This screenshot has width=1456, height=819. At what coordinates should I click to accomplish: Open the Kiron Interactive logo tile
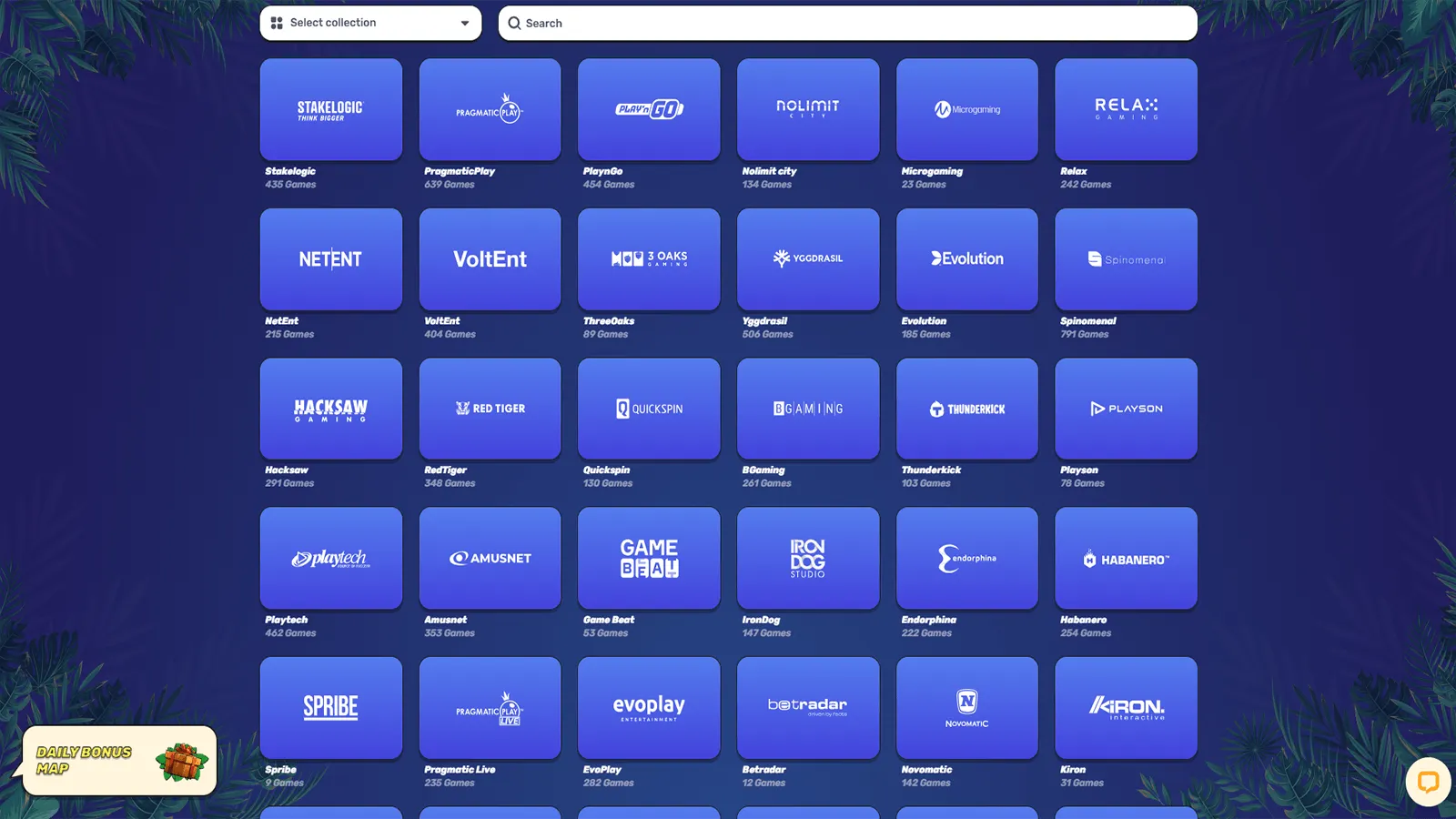[1126, 708]
